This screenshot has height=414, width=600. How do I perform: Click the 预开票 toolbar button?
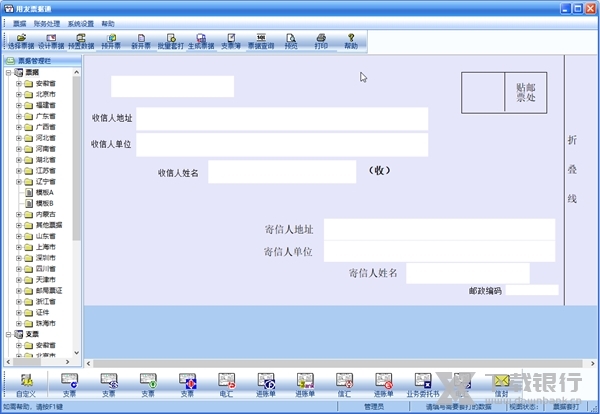111,41
